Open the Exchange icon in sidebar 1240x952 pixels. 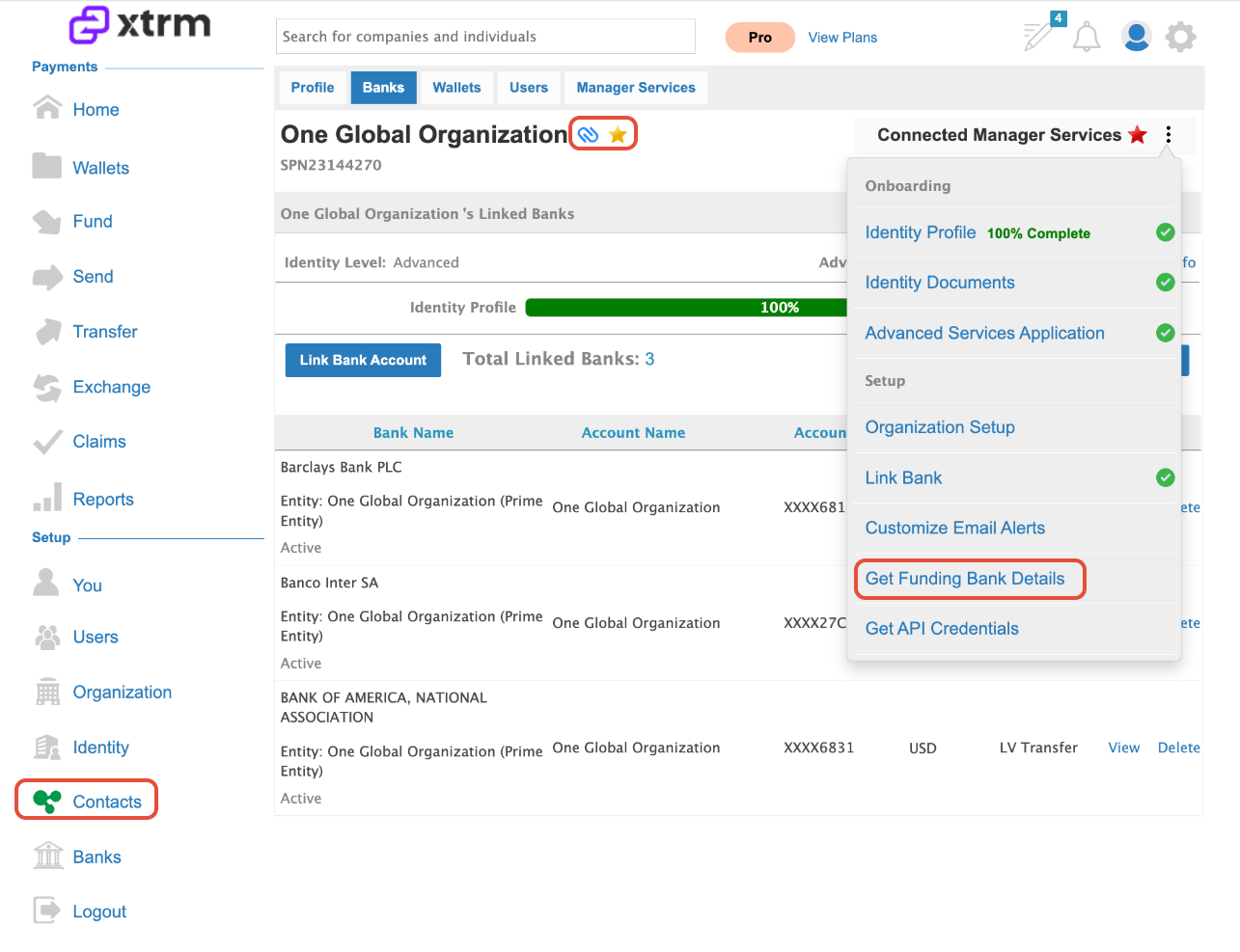tap(46, 387)
